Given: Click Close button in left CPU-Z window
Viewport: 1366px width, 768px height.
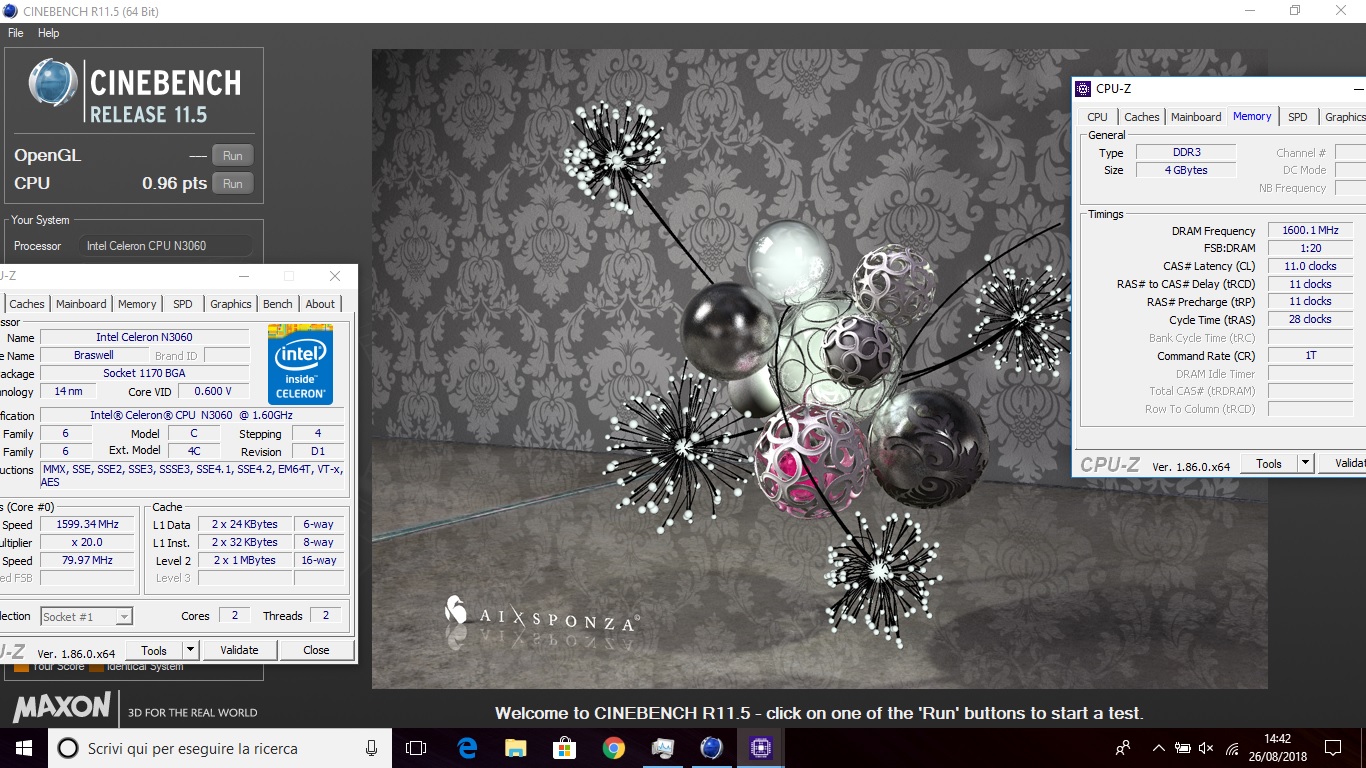Looking at the screenshot, I should pyautogui.click(x=316, y=650).
